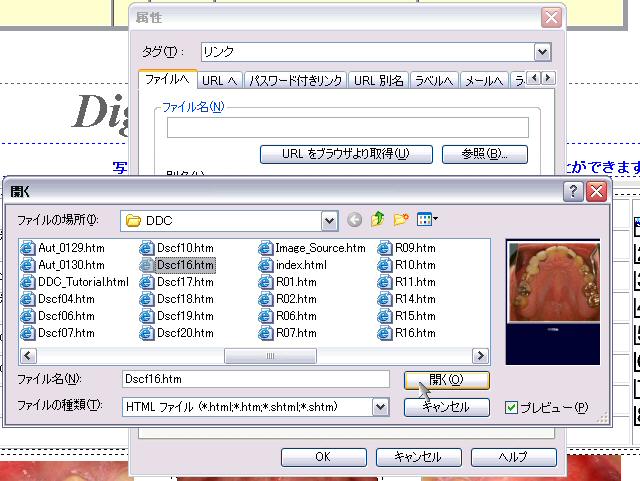Click キャンセル in the 開く dialog

click(x=447, y=407)
